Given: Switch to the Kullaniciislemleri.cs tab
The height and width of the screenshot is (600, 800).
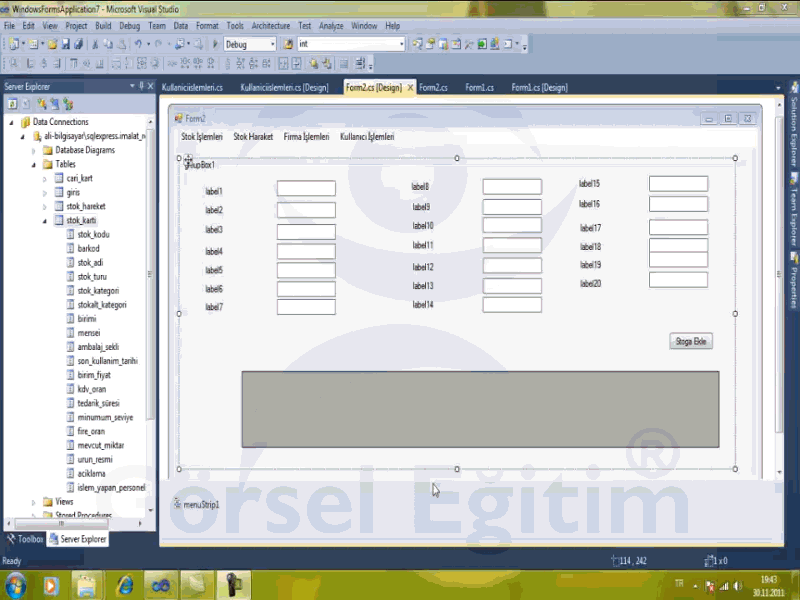Looking at the screenshot, I should tap(192, 88).
